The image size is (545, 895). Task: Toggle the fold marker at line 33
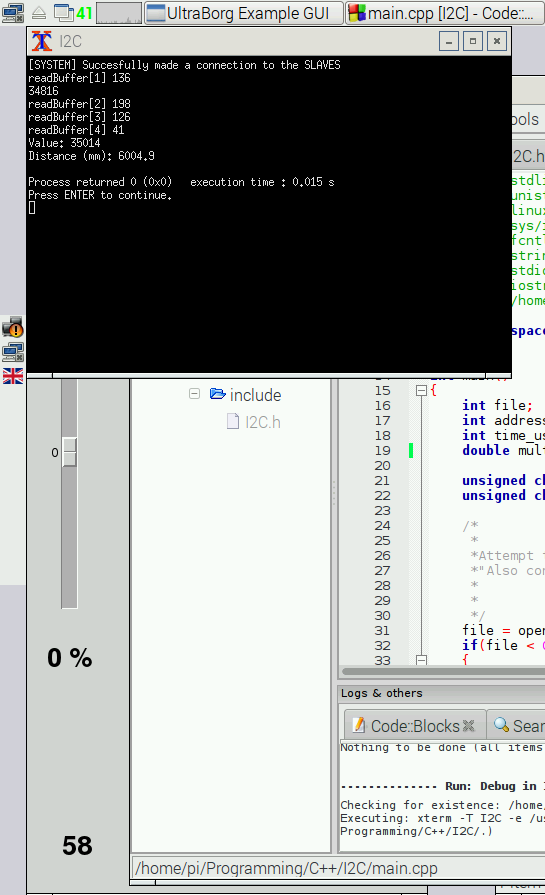coord(421,660)
